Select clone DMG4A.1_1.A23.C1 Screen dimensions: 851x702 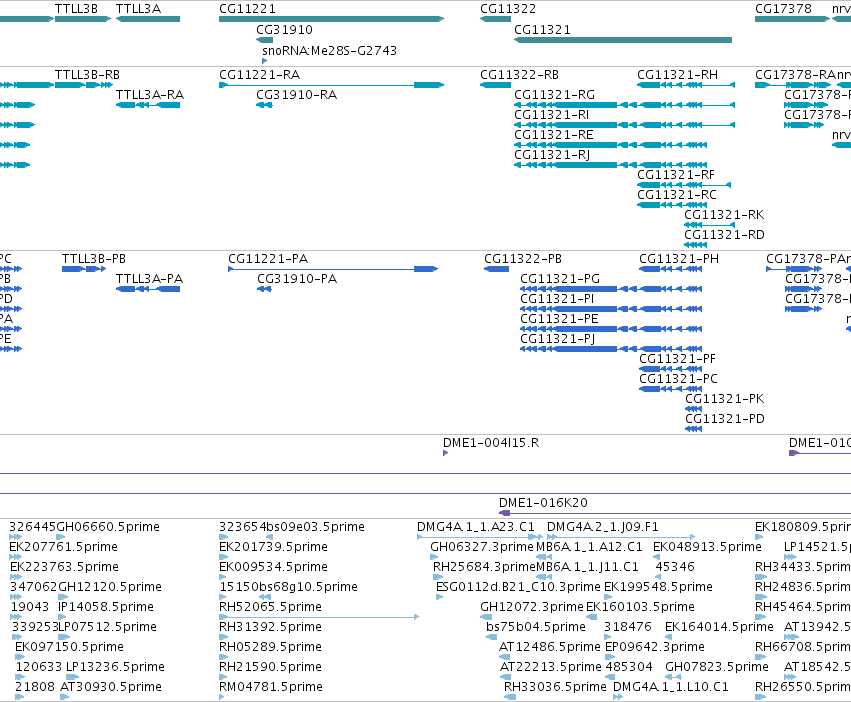click(476, 527)
